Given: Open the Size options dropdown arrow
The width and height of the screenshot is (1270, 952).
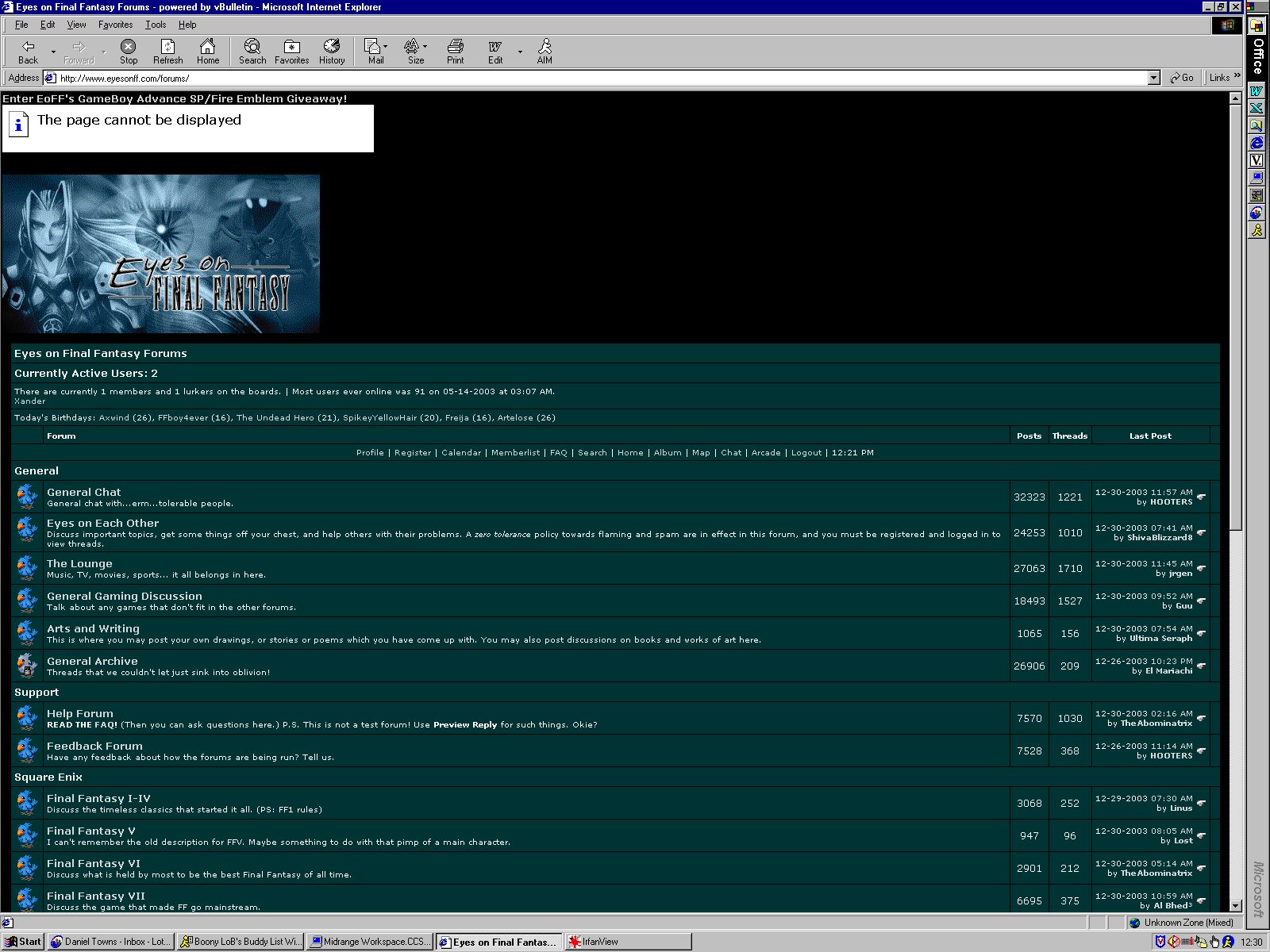Looking at the screenshot, I should coord(425,46).
